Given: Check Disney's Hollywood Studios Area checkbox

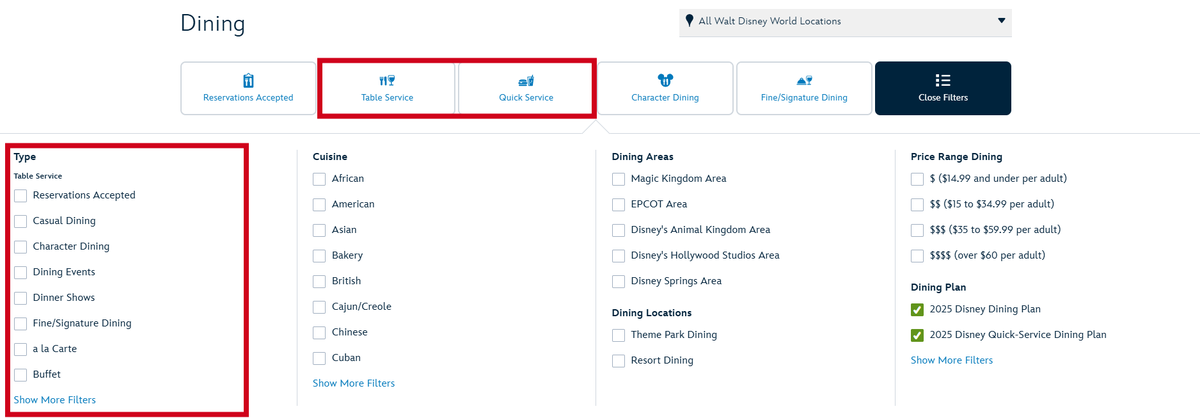Looking at the screenshot, I should click(x=619, y=256).
